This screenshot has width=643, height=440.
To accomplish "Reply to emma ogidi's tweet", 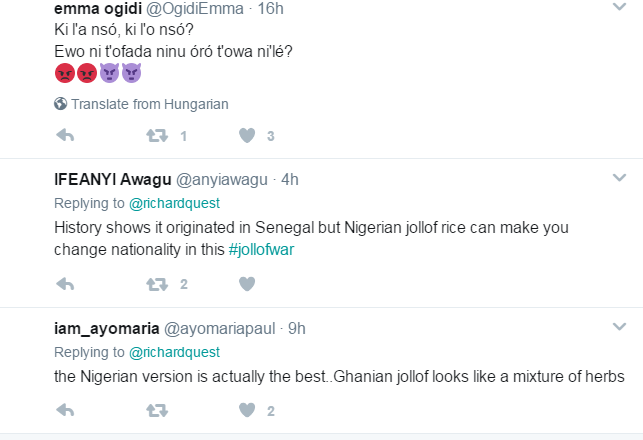I will tap(65, 135).
